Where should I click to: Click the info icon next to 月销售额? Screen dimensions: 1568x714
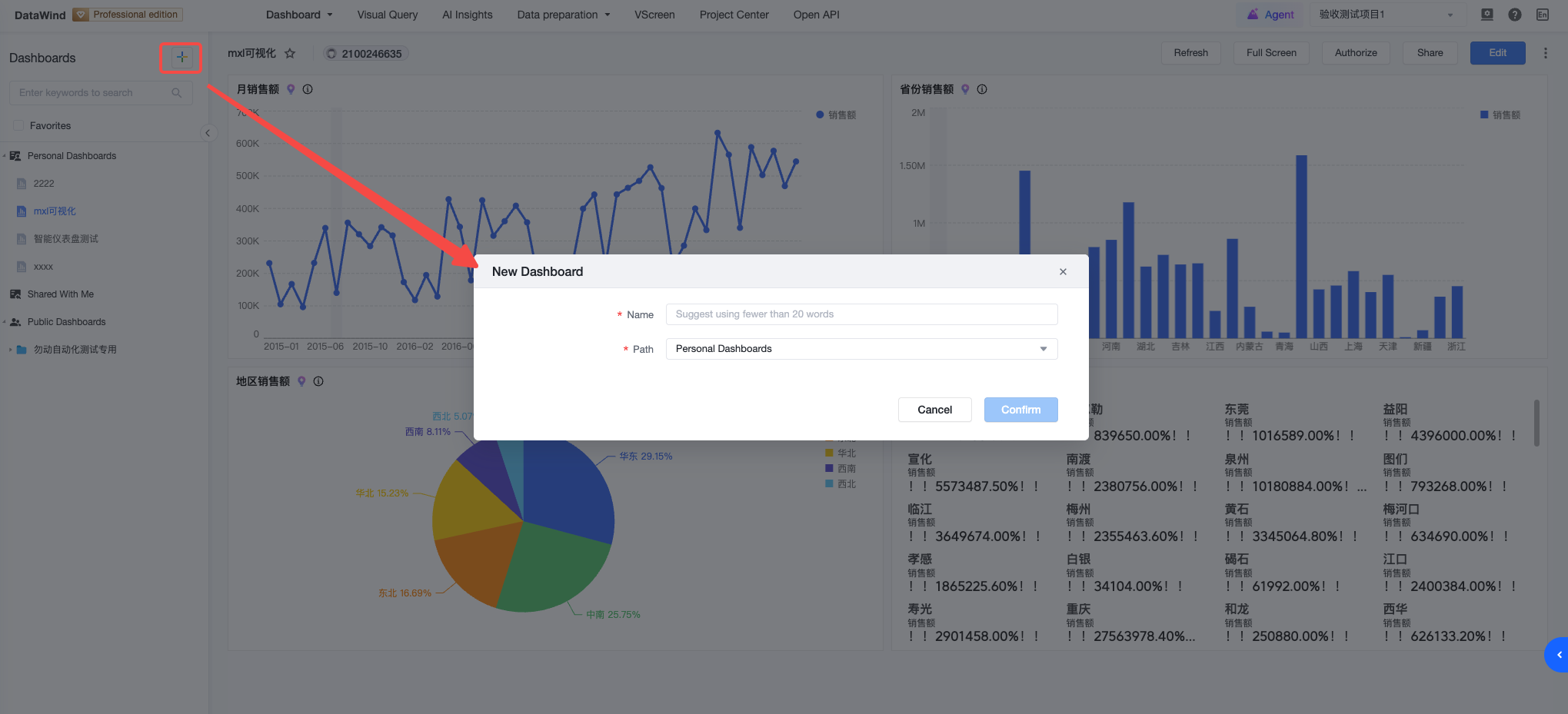tap(308, 89)
